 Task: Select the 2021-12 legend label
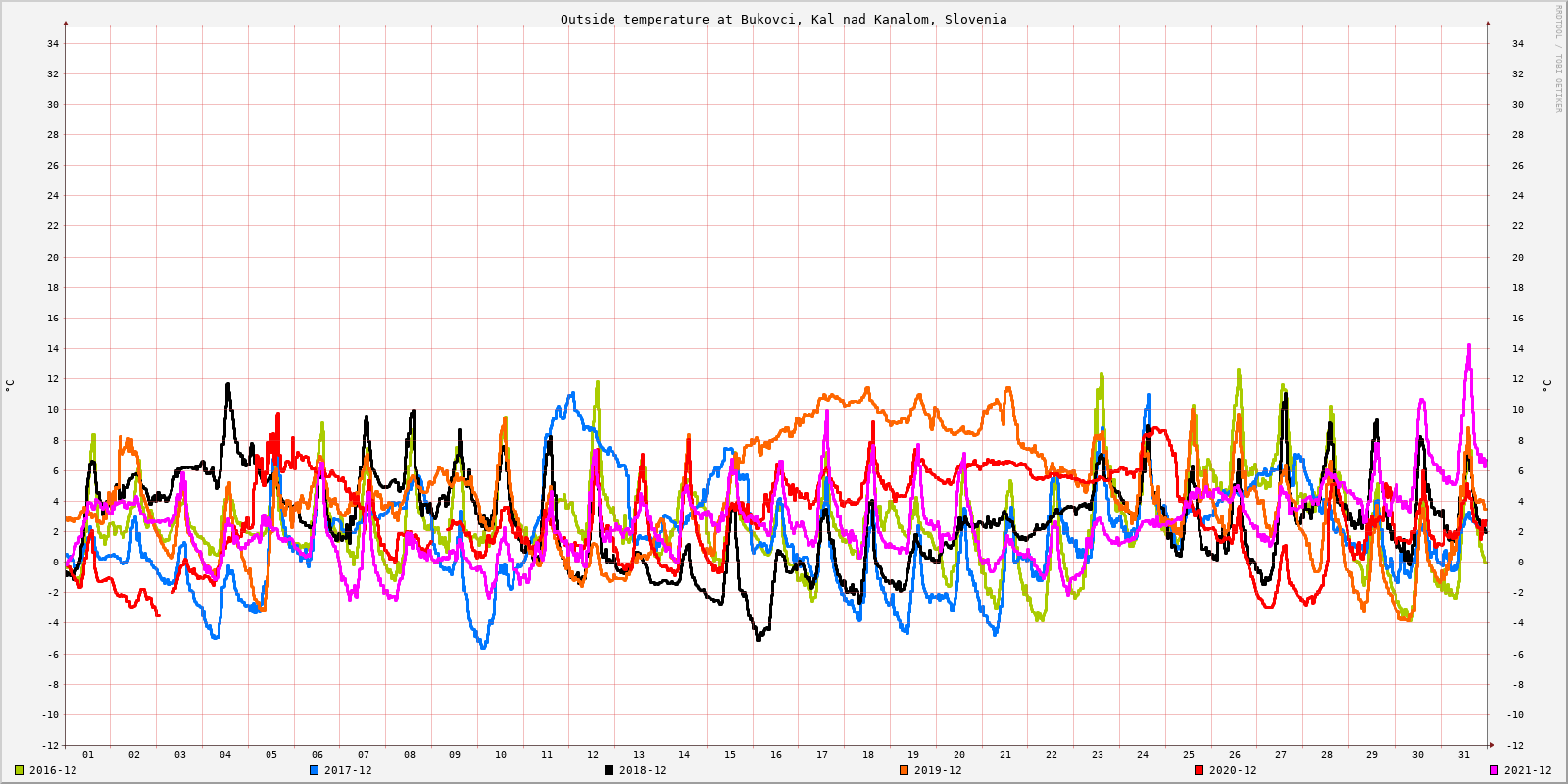click(x=1528, y=770)
